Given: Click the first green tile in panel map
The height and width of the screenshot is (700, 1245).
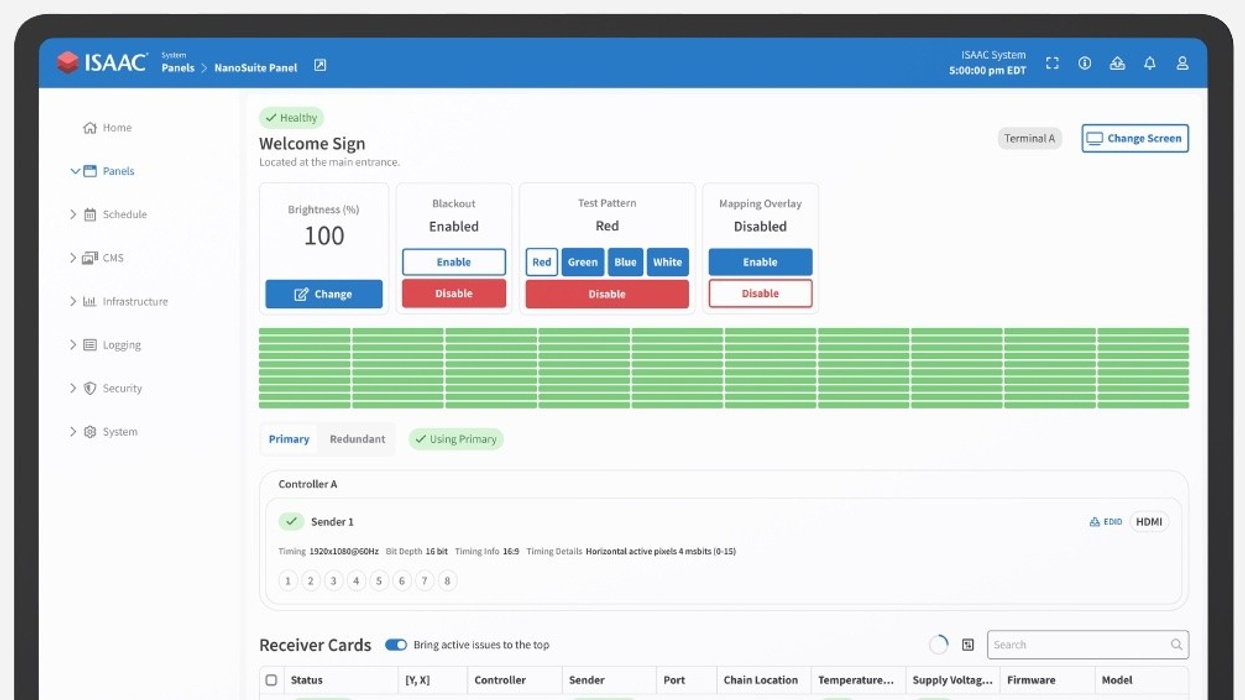Looking at the screenshot, I should pos(305,333).
